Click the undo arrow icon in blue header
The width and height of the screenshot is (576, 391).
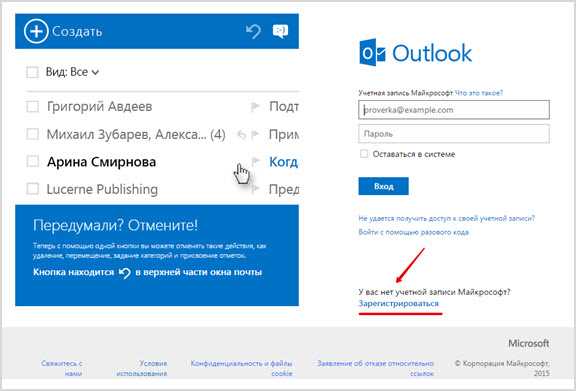click(253, 32)
